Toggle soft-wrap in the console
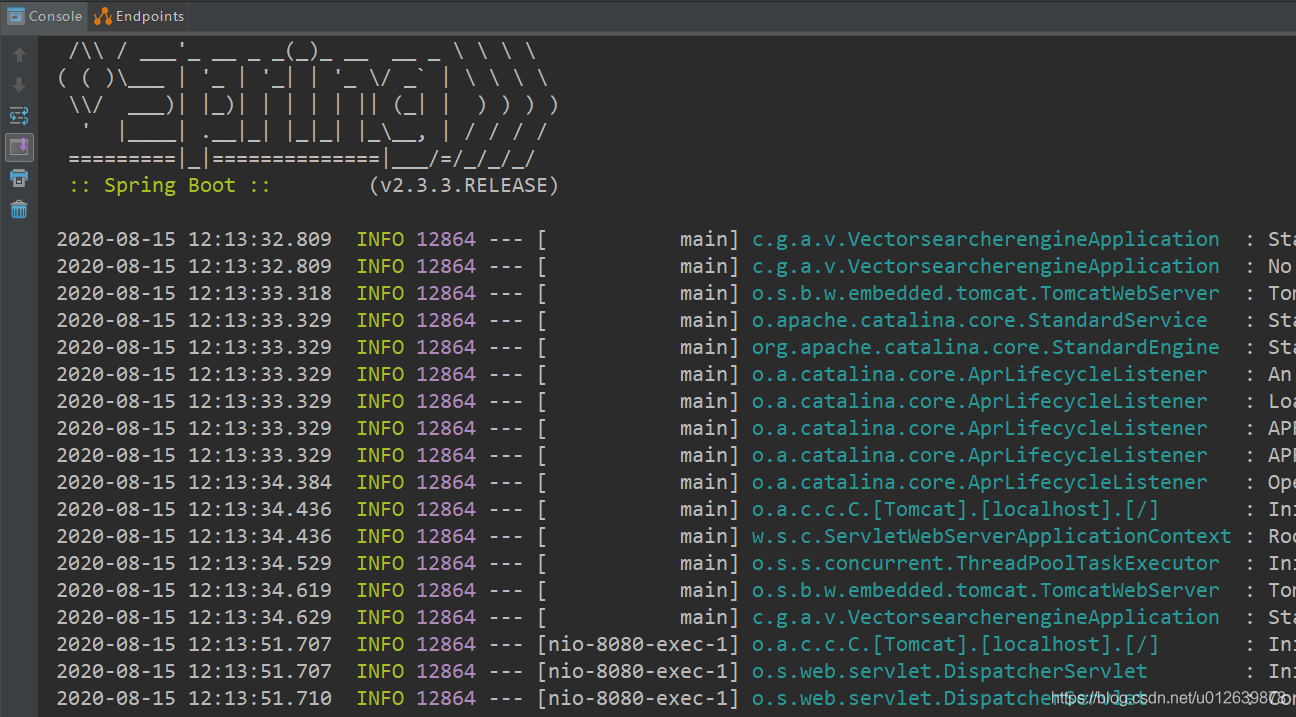The image size is (1296, 717). point(19,116)
